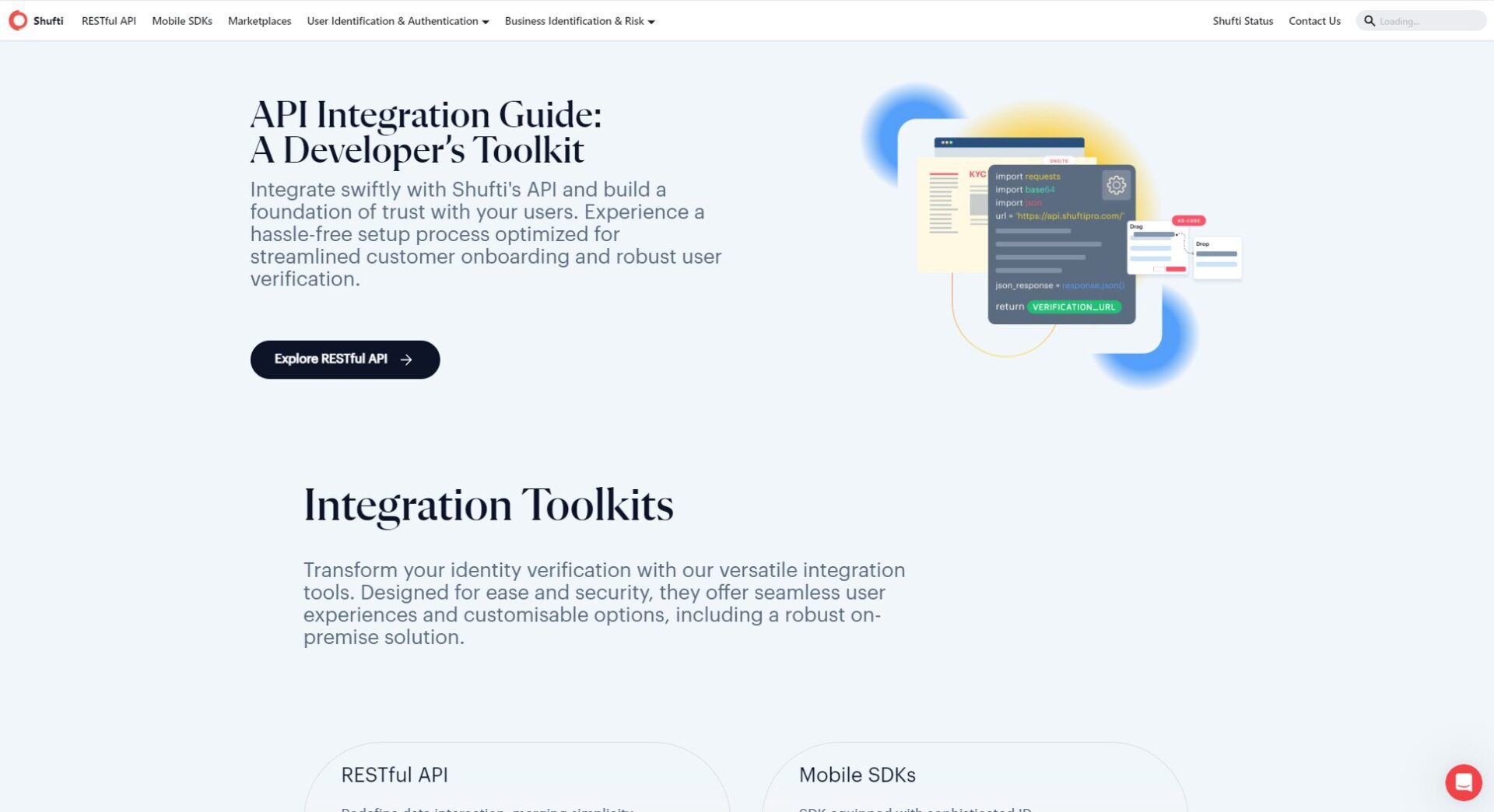Image resolution: width=1494 pixels, height=812 pixels.
Task: Click the Shufti red circle logo
Action: point(18,21)
